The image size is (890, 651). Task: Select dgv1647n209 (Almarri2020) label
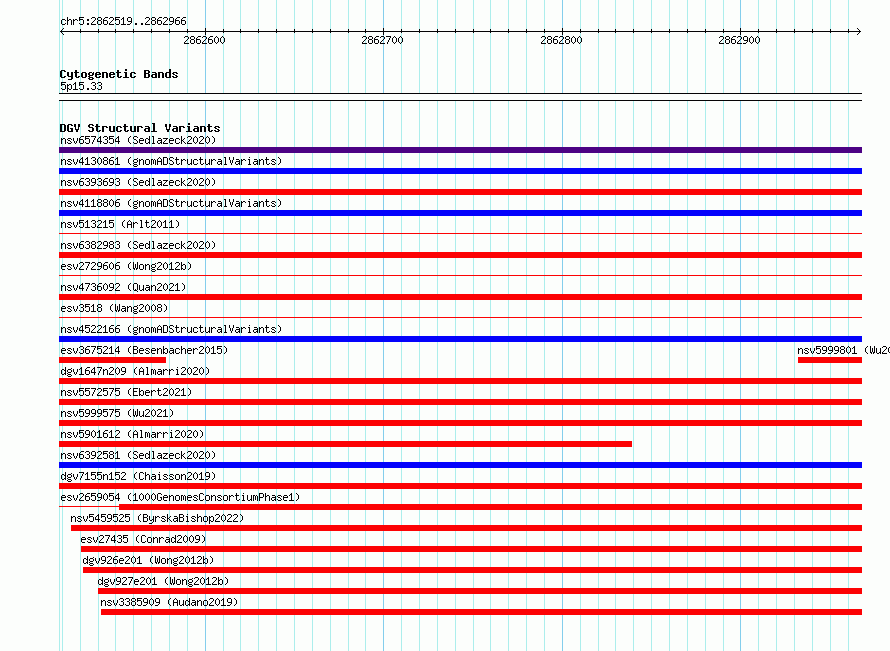(x=135, y=371)
